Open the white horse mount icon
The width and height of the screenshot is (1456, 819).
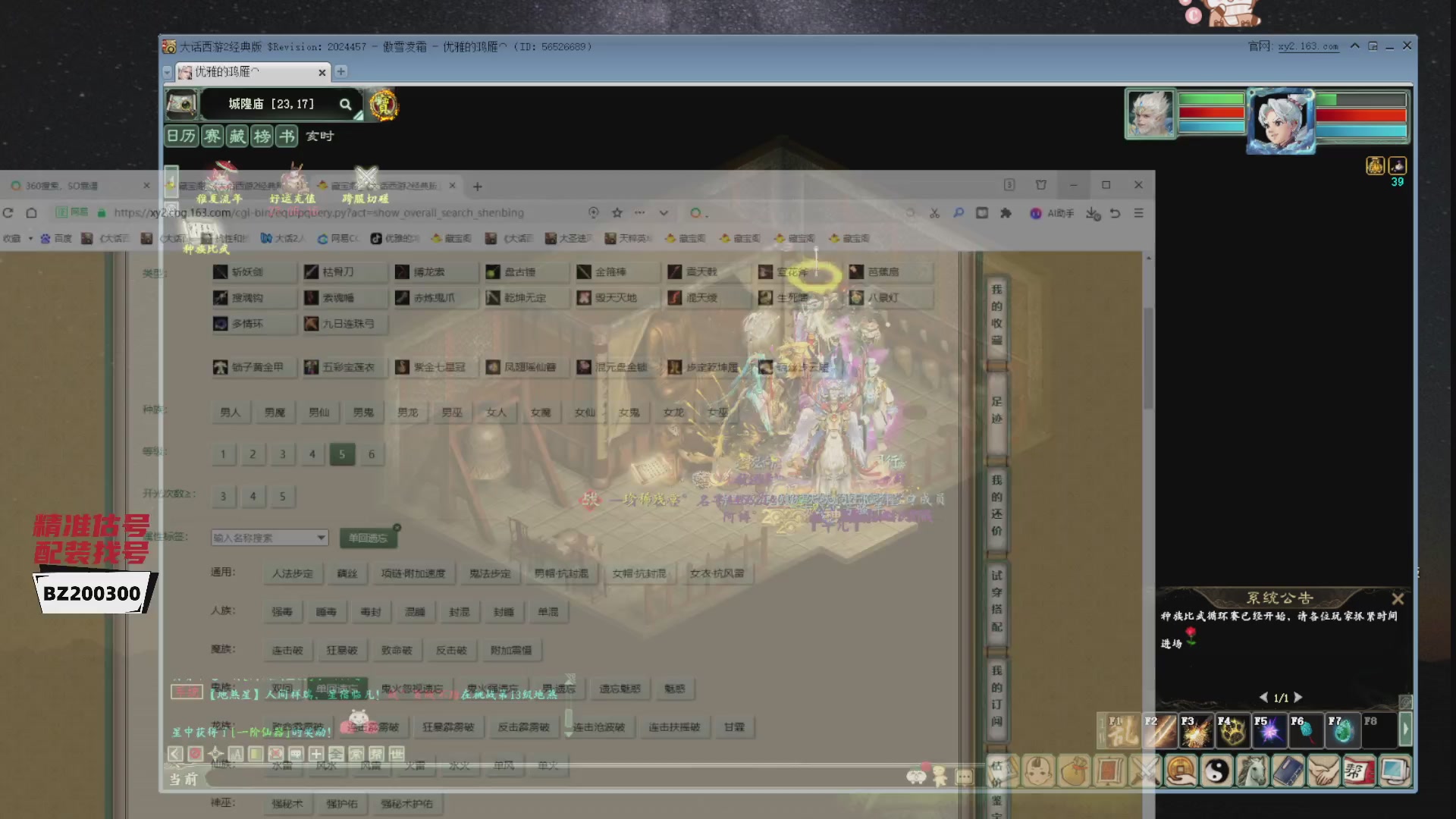tap(1253, 771)
